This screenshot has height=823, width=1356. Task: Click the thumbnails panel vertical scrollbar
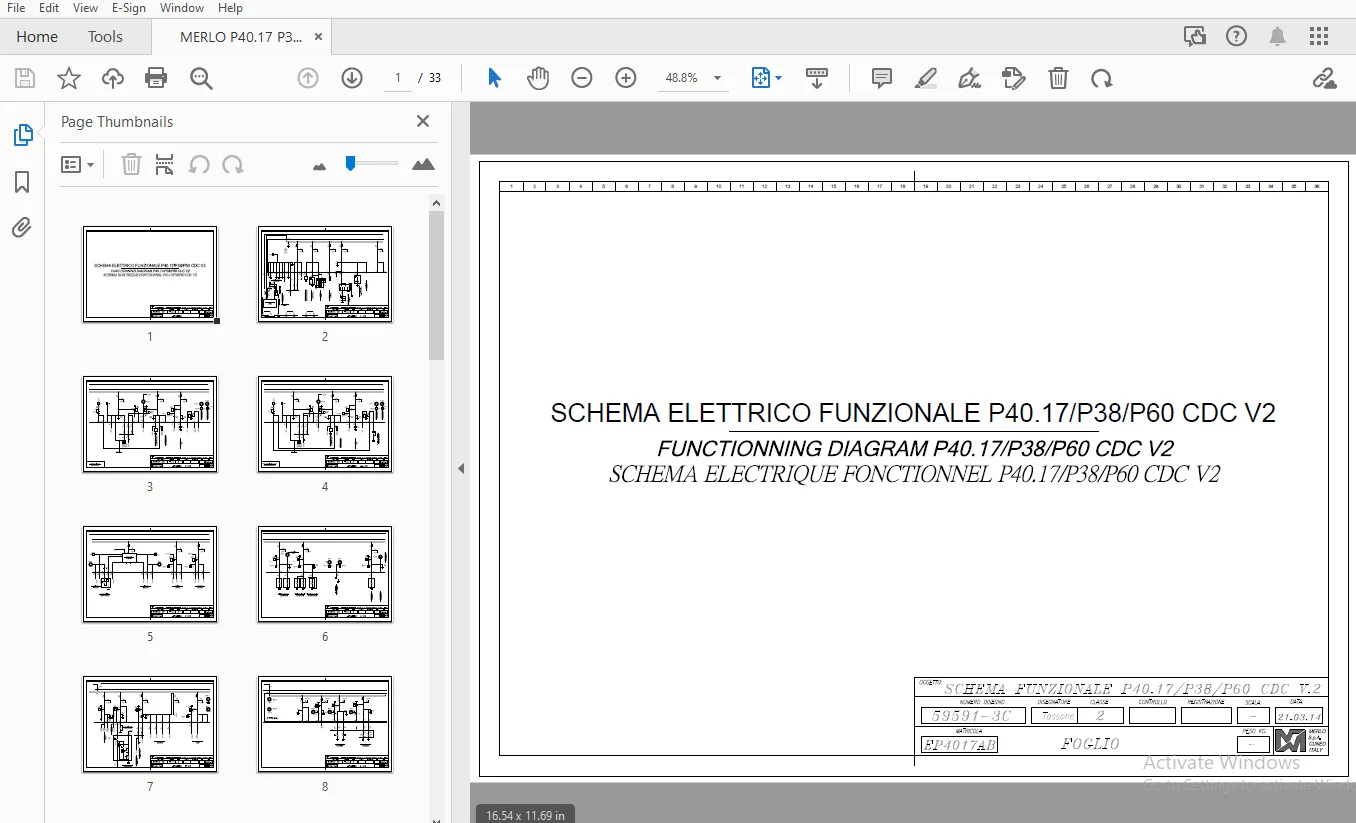437,285
